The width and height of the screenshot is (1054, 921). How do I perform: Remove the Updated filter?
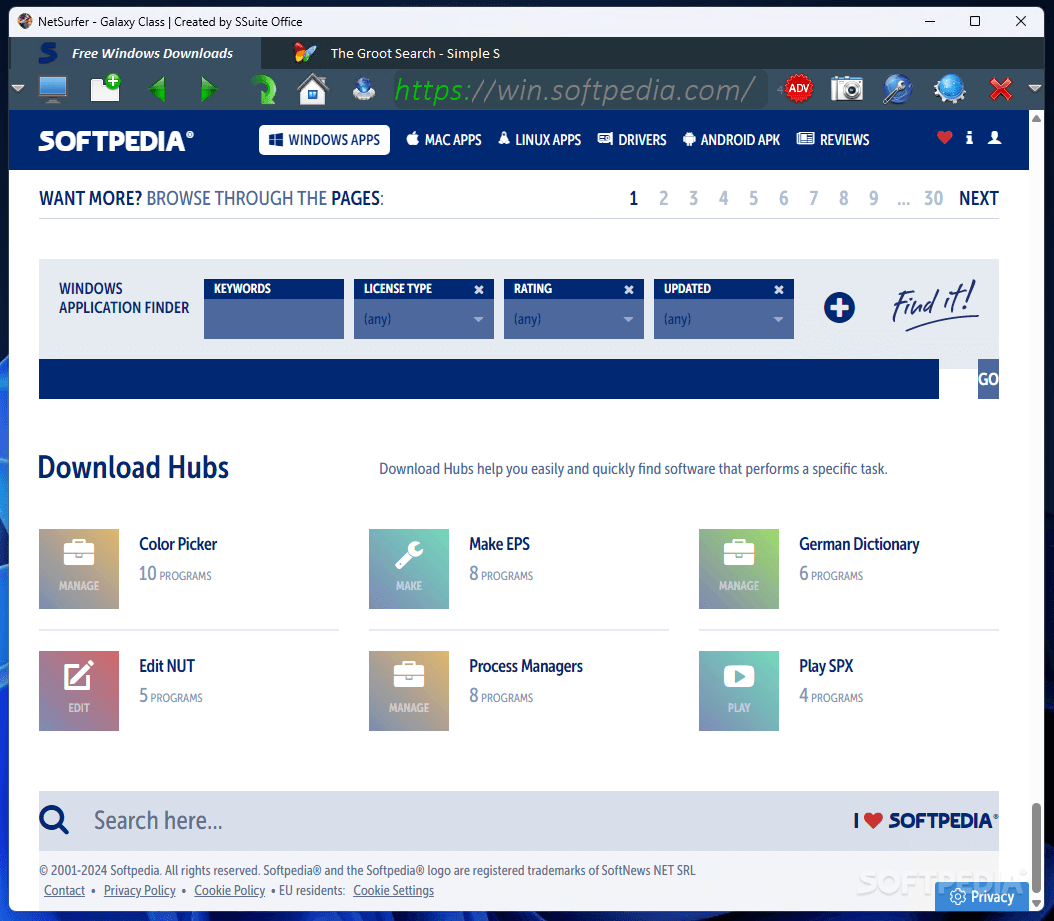coord(778,290)
